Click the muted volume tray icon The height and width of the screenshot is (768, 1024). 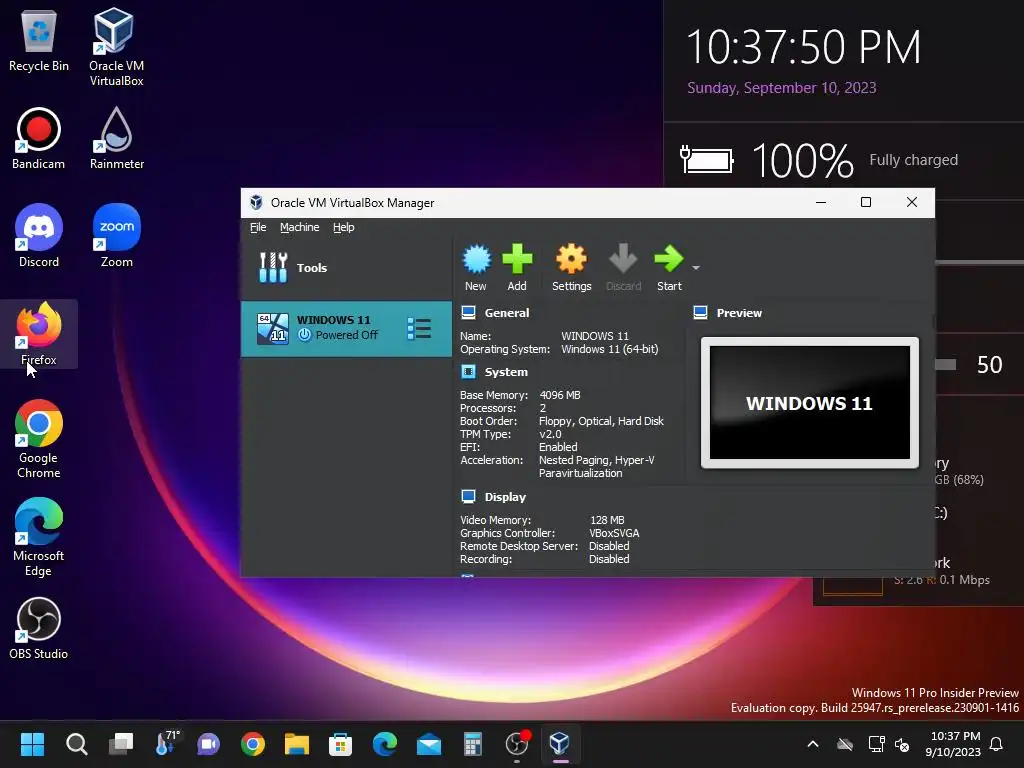[x=902, y=744]
